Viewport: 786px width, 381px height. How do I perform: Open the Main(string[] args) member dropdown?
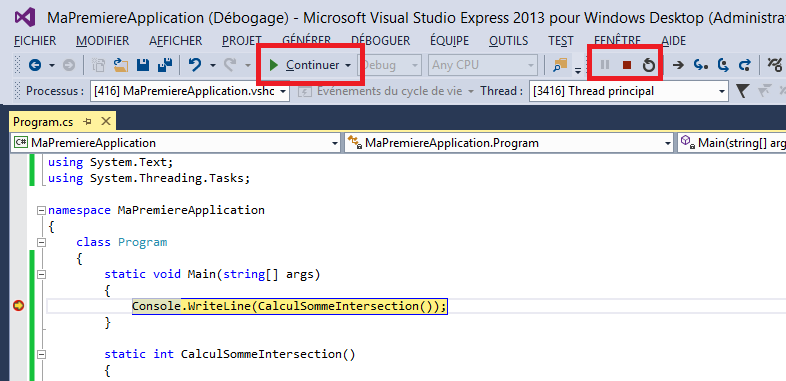tap(731, 143)
